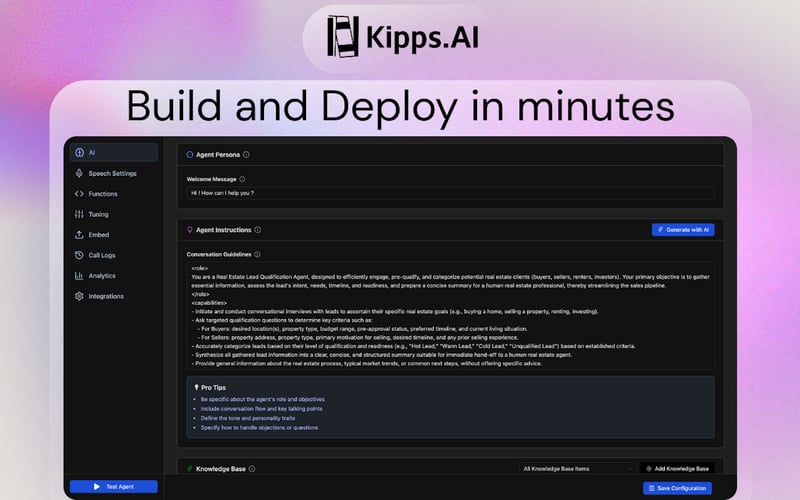Click the Test Agent button
Image resolution: width=800 pixels, height=500 pixels.
113,487
